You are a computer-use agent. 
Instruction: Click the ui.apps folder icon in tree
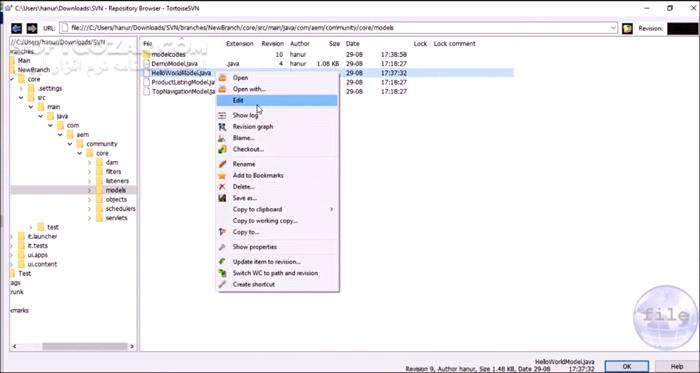click(21, 255)
